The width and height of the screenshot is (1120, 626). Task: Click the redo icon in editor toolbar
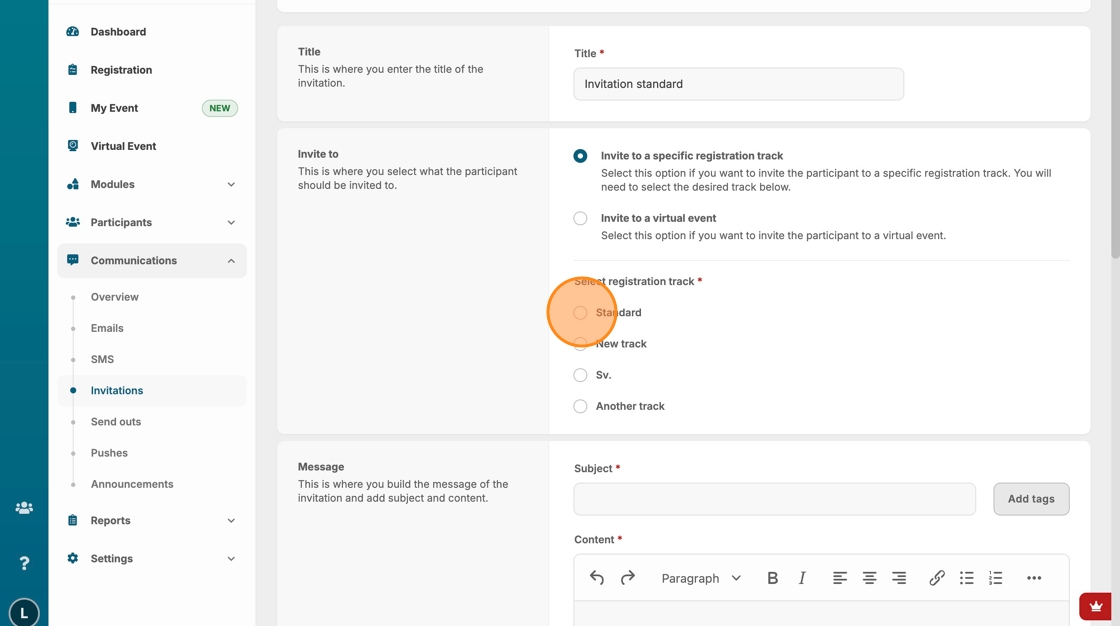[628, 578]
